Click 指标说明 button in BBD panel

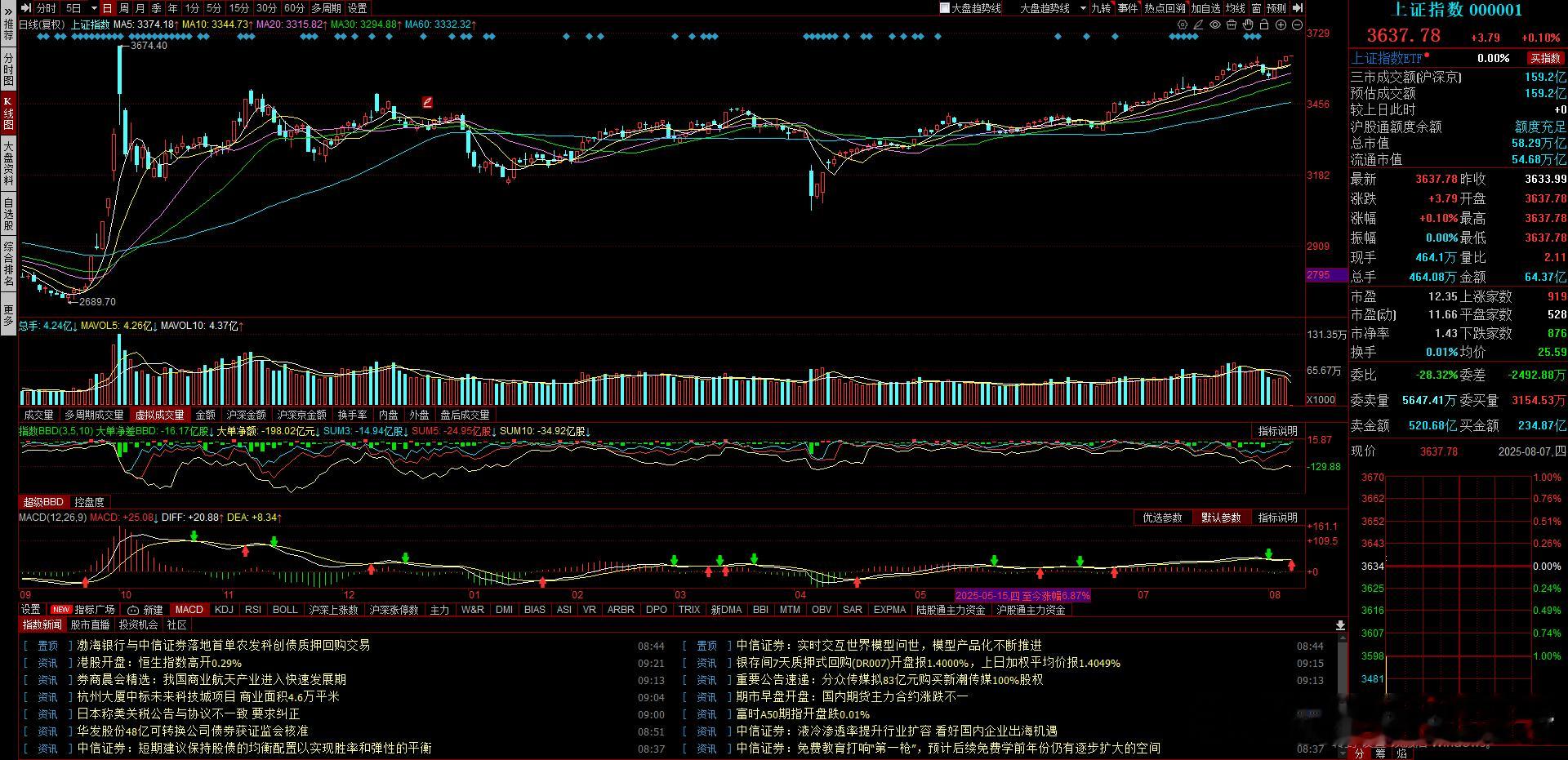[1277, 431]
